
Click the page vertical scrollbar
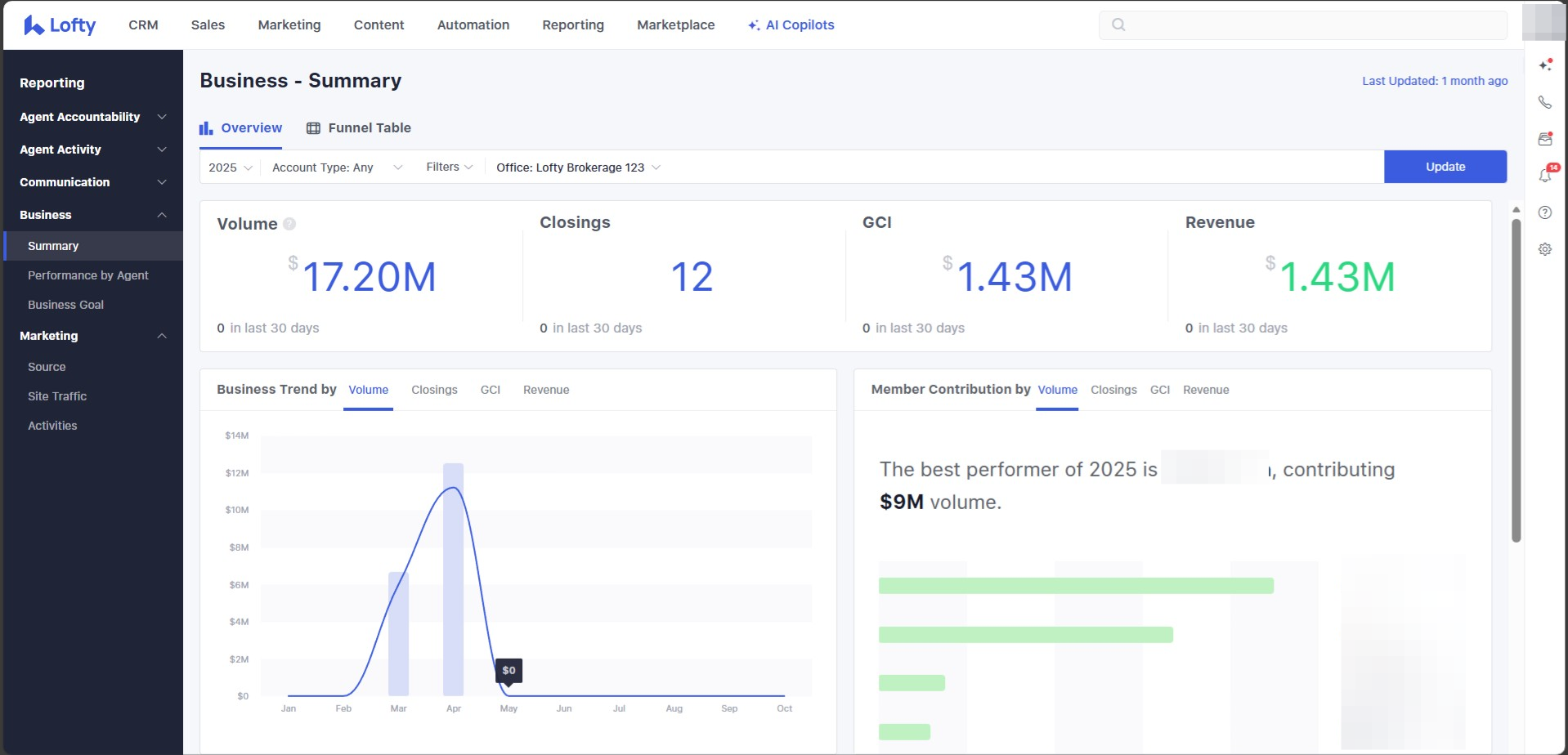[1516, 380]
